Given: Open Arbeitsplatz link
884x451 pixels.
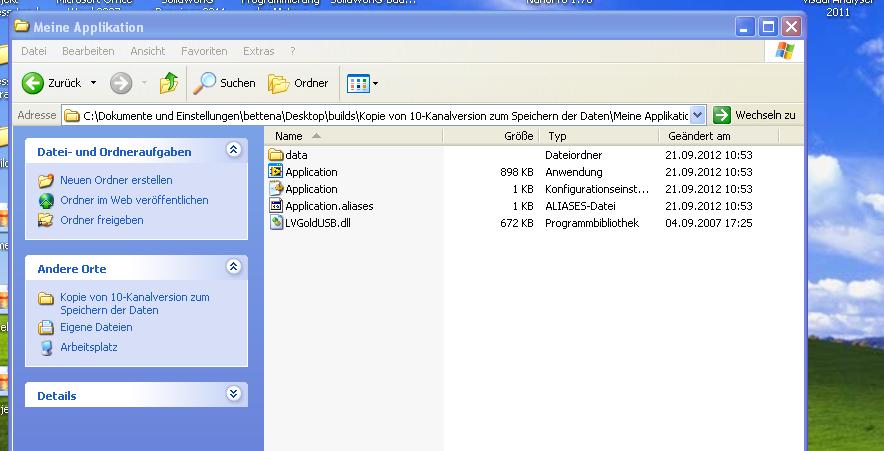Looking at the screenshot, I should 89,347.
